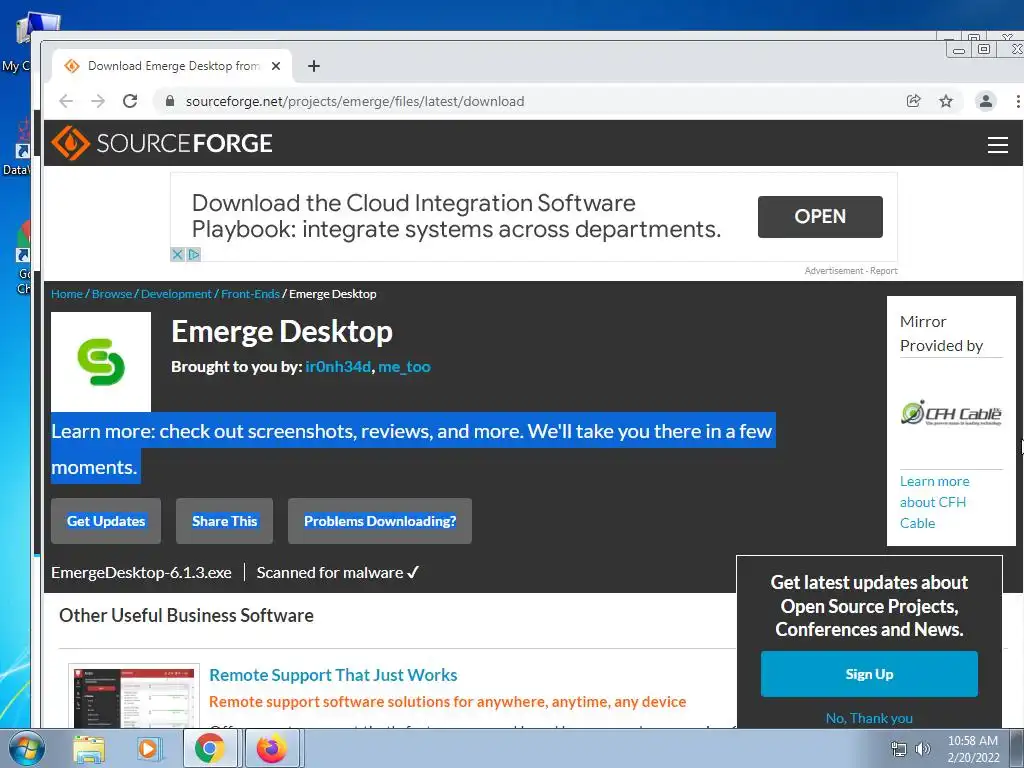Open Windows Media Player from taskbar
This screenshot has width=1024, height=768.
point(148,748)
